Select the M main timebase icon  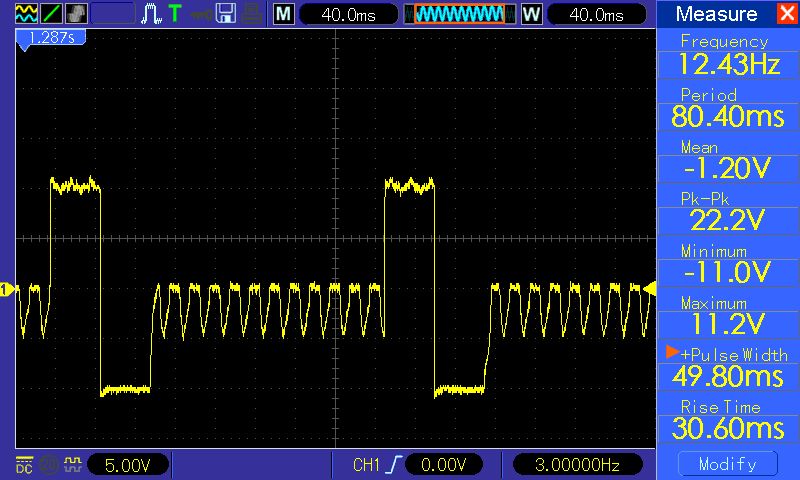[284, 14]
